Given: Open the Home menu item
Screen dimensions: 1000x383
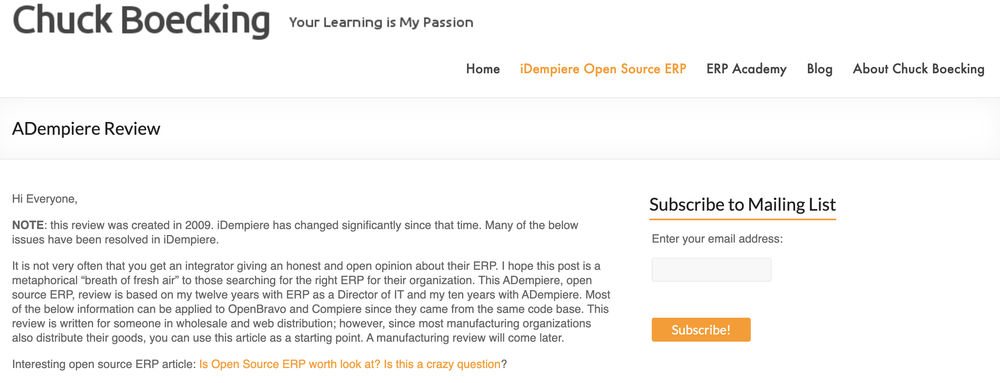Looking at the screenshot, I should [x=483, y=69].
